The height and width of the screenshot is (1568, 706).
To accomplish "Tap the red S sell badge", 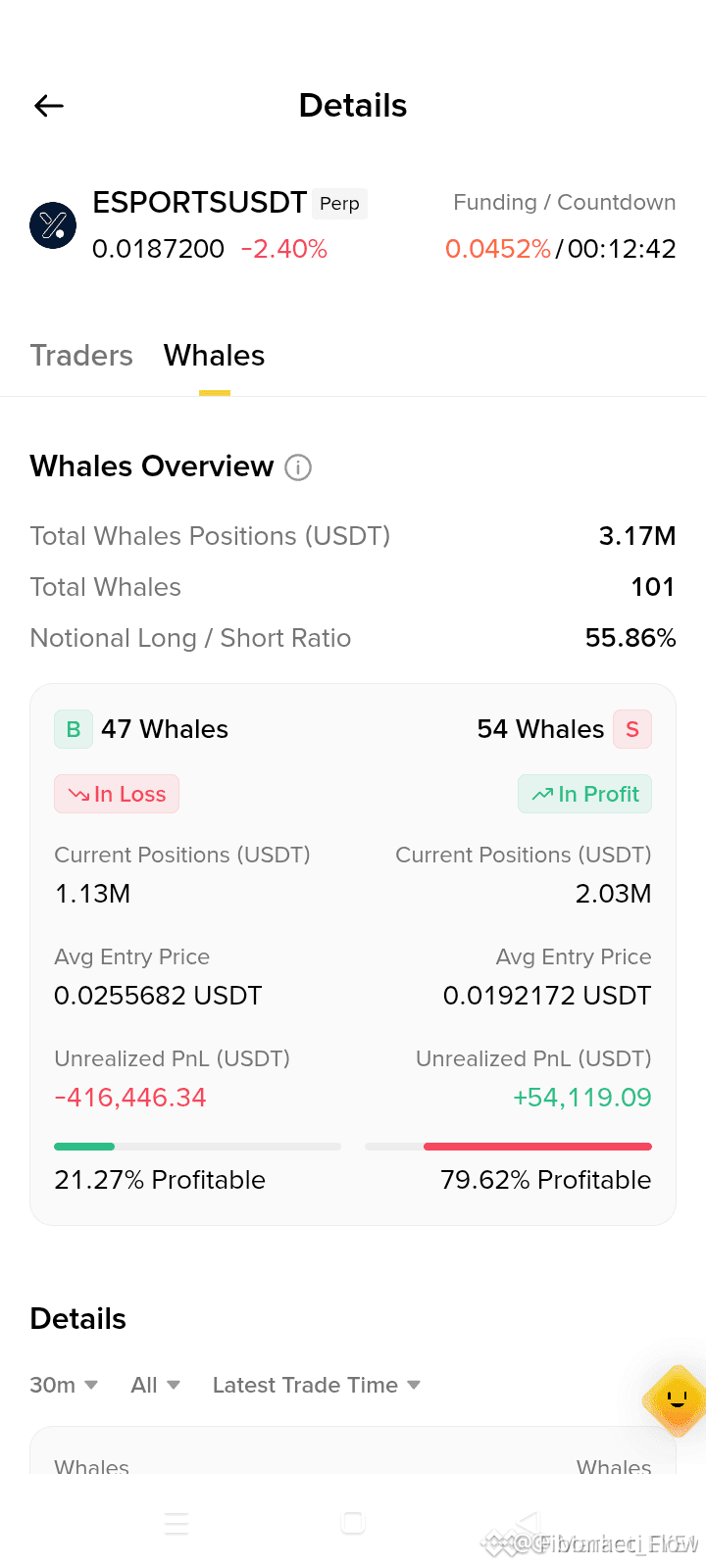I will (x=632, y=729).
